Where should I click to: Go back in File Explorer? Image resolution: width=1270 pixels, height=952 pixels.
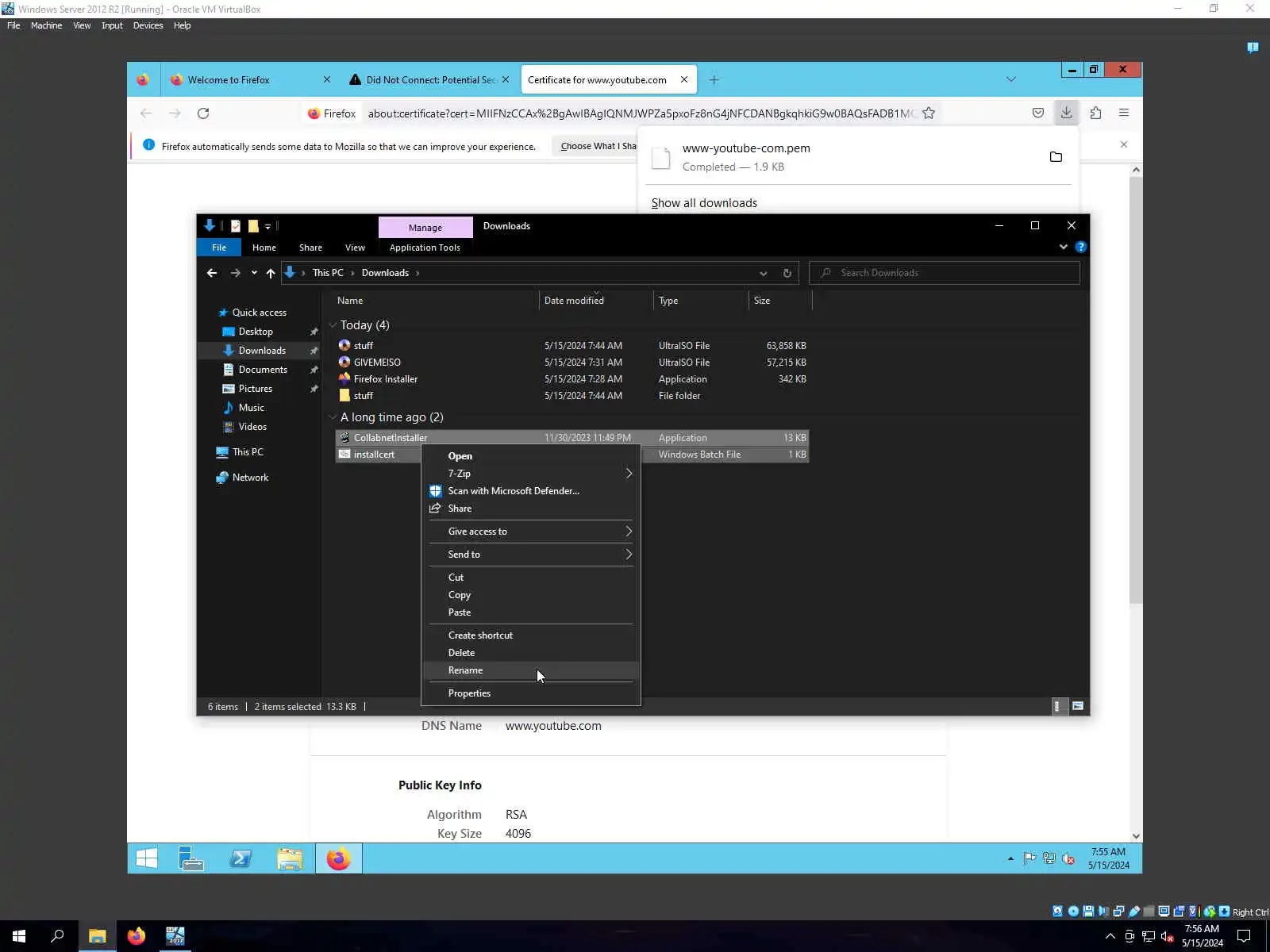point(212,273)
